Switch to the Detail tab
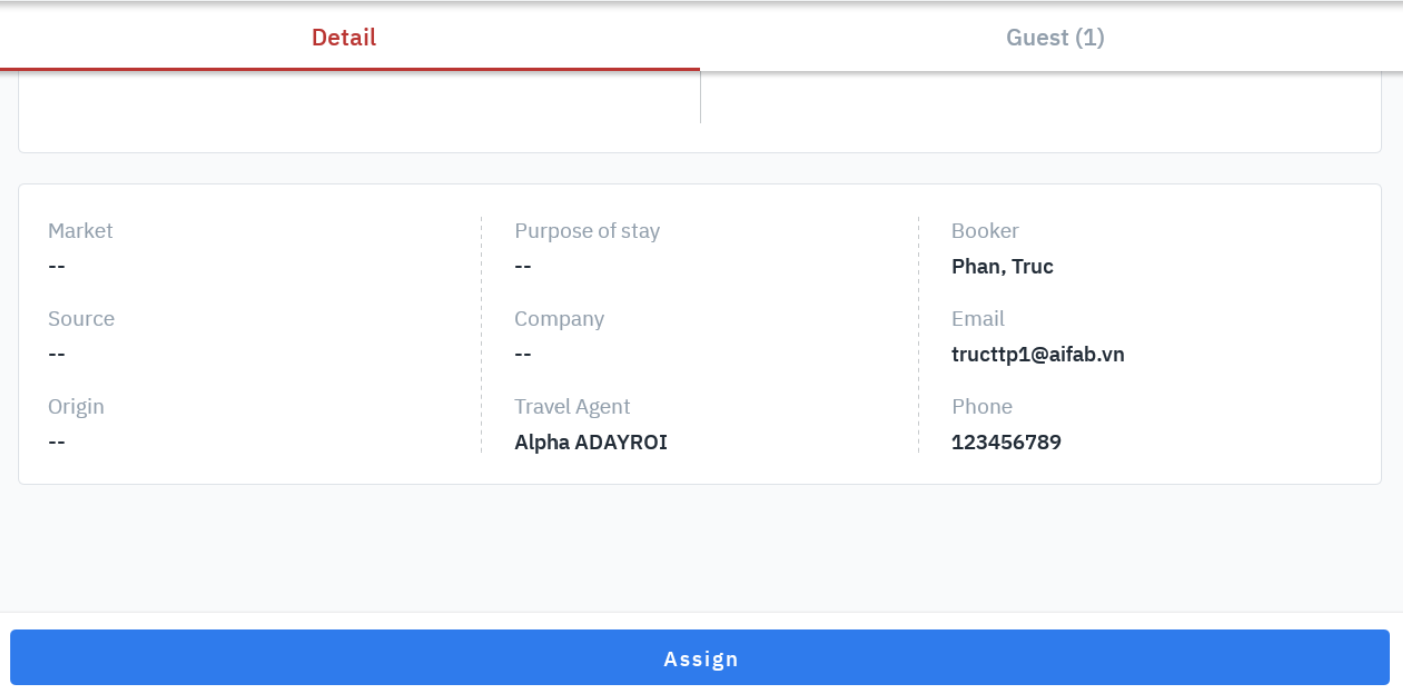Viewport: 1403px width, 692px height. point(344,38)
